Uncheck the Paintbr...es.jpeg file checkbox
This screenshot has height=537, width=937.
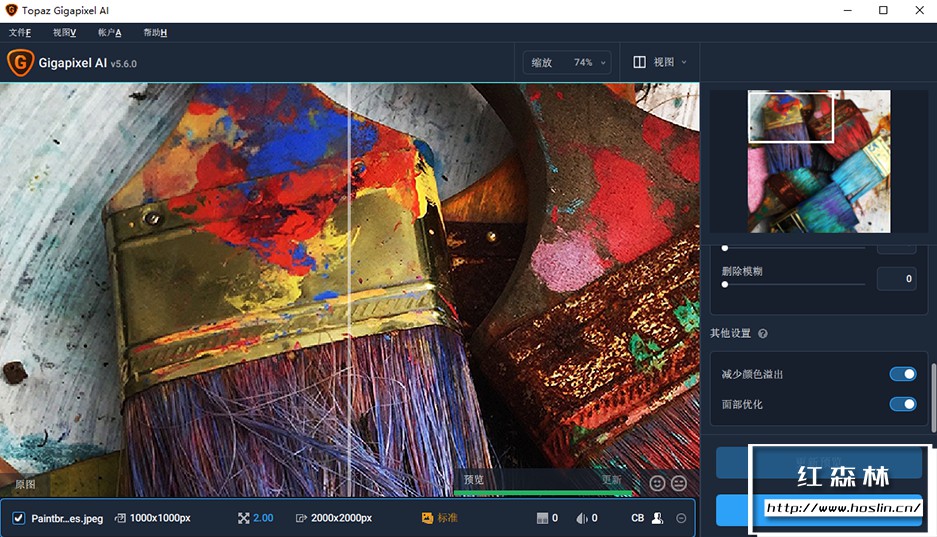point(19,518)
